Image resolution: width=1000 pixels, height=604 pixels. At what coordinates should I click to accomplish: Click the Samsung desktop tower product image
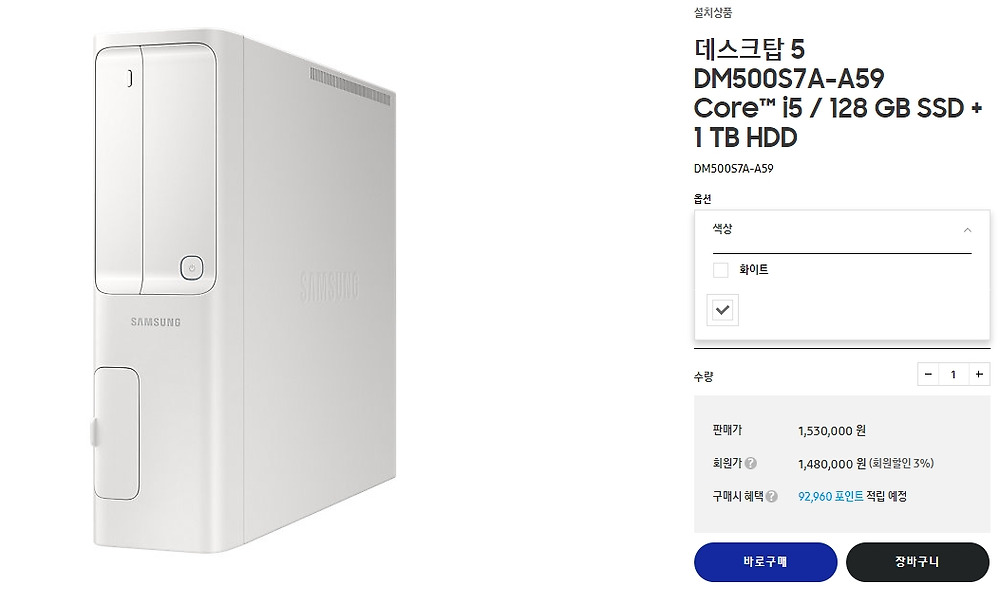[x=244, y=290]
